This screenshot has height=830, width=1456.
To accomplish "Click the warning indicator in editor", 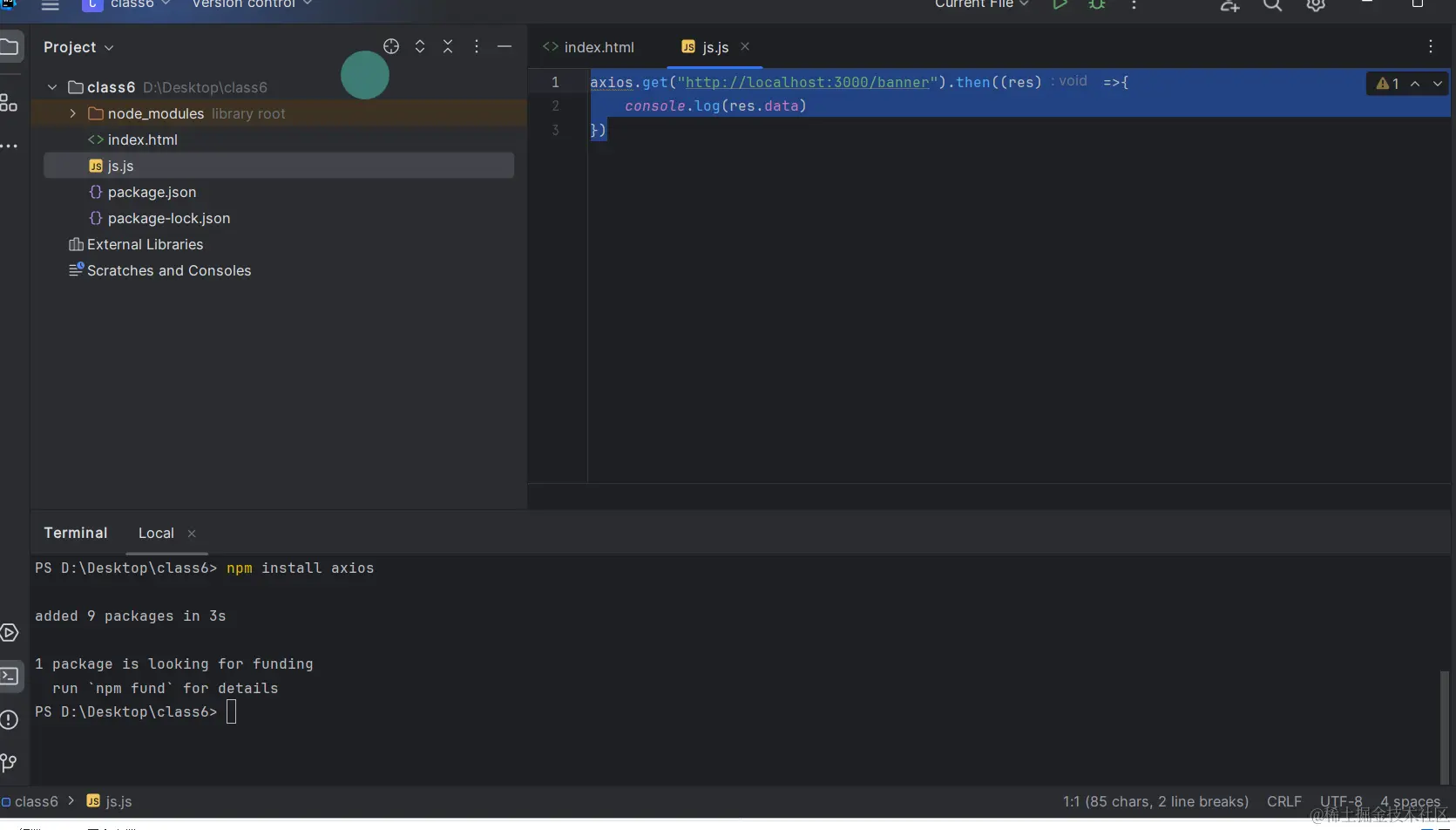I will coord(1387,84).
